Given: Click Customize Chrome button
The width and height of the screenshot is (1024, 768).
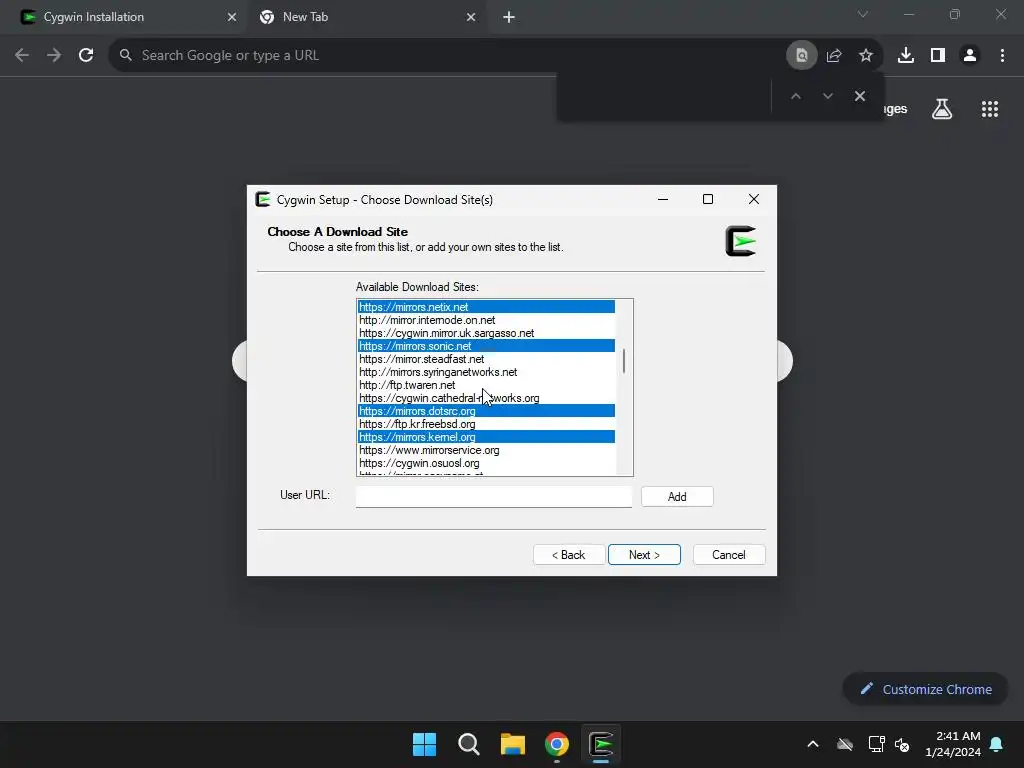Looking at the screenshot, I should [x=925, y=689].
